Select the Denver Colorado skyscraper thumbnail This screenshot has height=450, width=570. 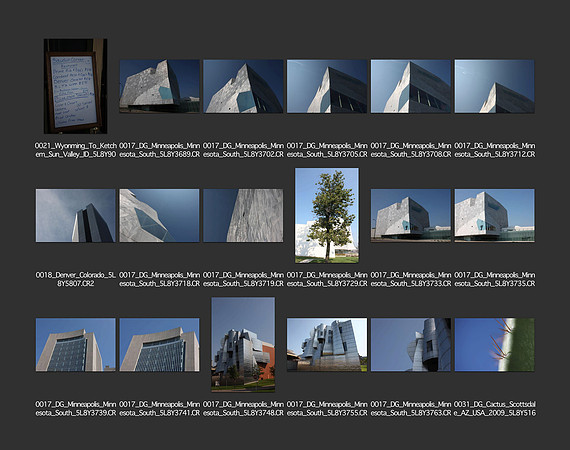coord(76,216)
